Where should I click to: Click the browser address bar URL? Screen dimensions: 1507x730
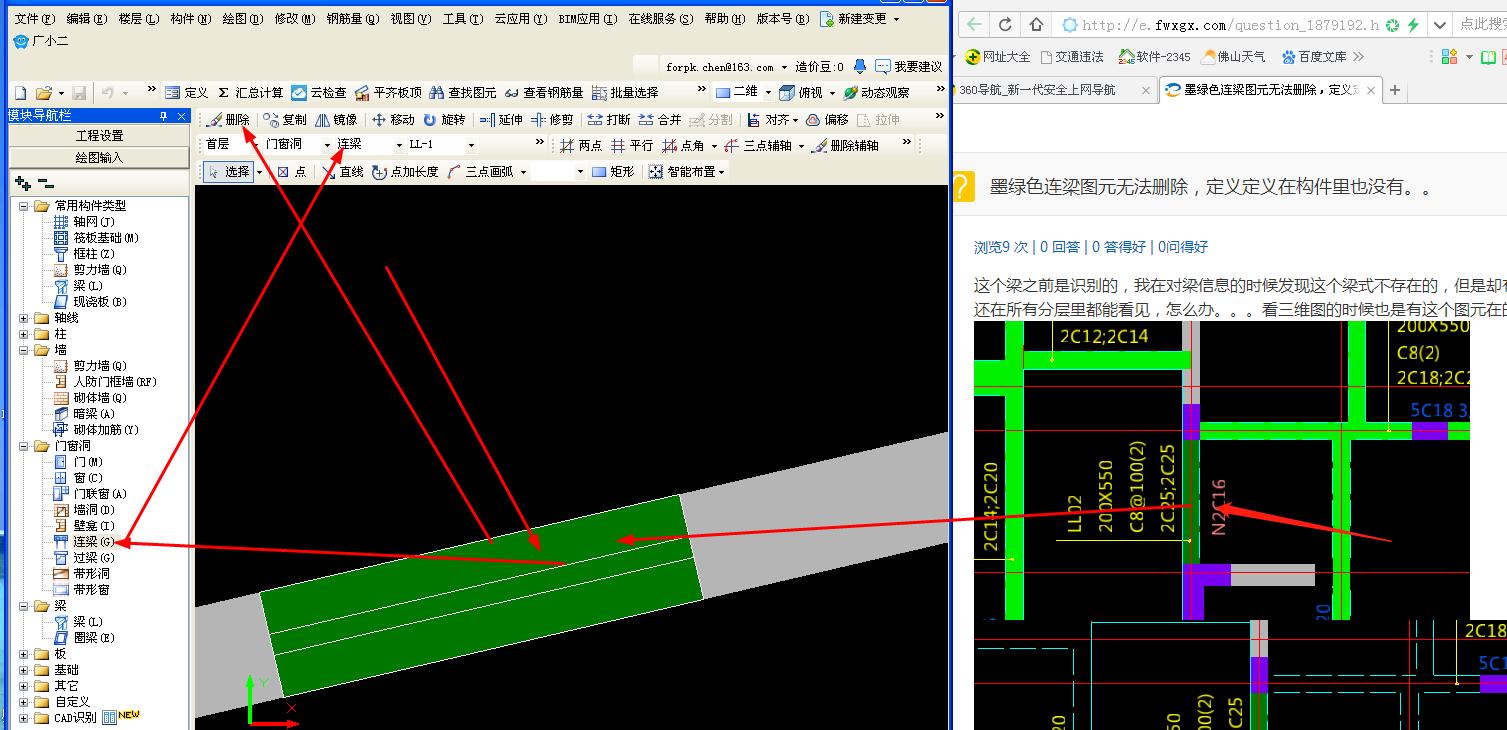click(1230, 25)
